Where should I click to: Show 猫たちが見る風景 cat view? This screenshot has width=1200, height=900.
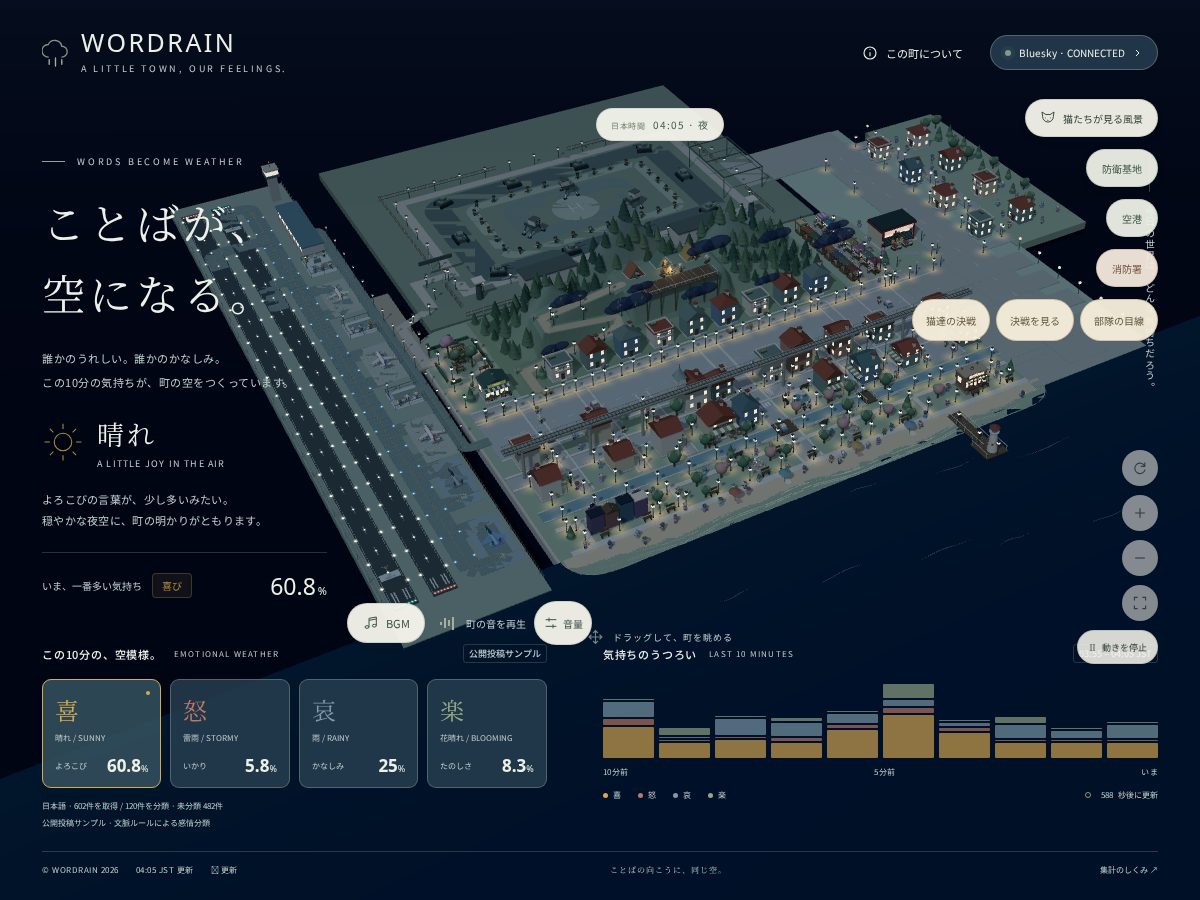pyautogui.click(x=1091, y=118)
